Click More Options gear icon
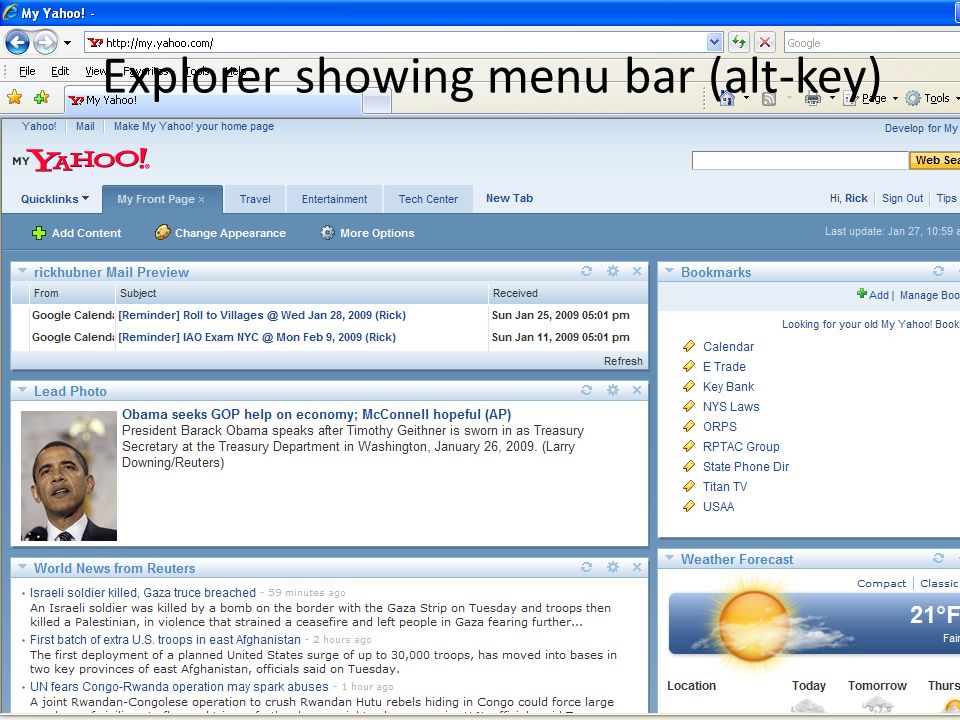960x720 pixels. (x=328, y=233)
